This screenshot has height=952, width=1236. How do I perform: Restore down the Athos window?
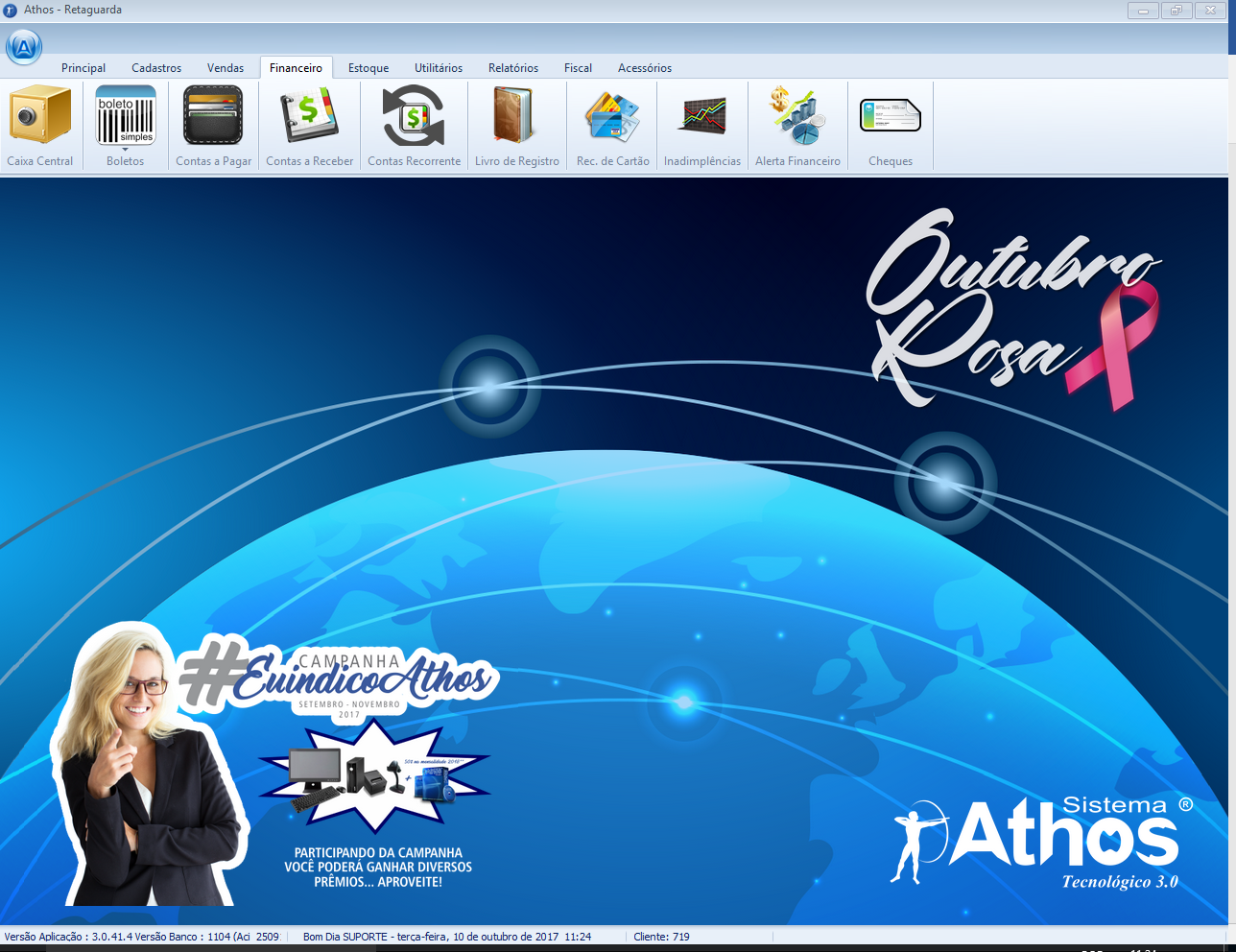point(1176,11)
